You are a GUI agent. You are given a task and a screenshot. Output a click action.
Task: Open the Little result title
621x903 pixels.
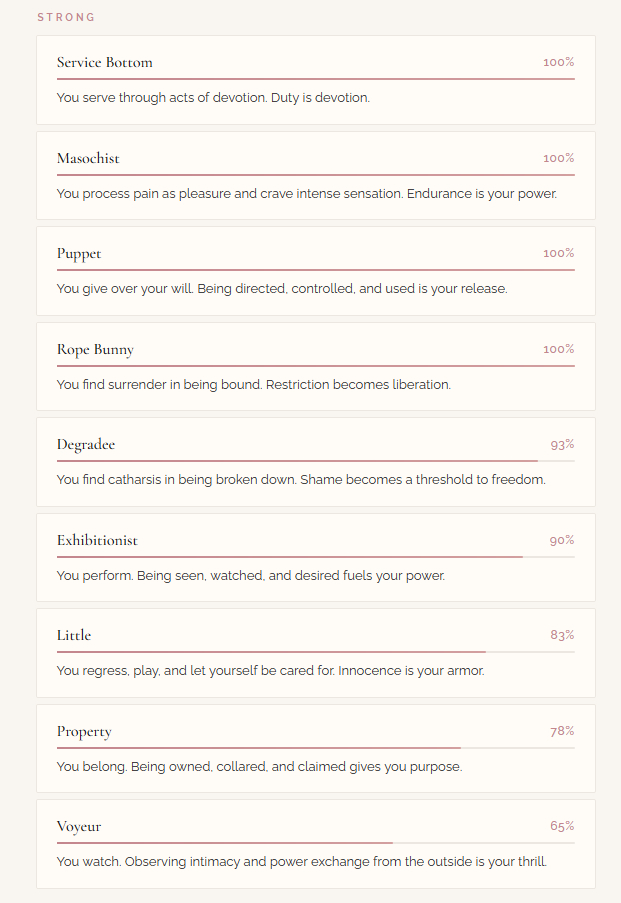pos(74,635)
